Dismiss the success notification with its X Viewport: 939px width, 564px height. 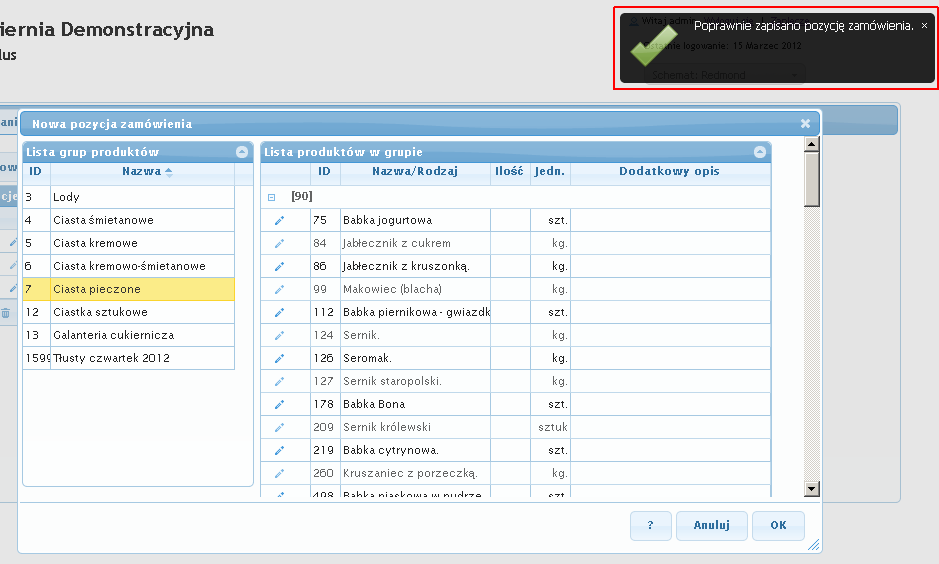coord(924,26)
